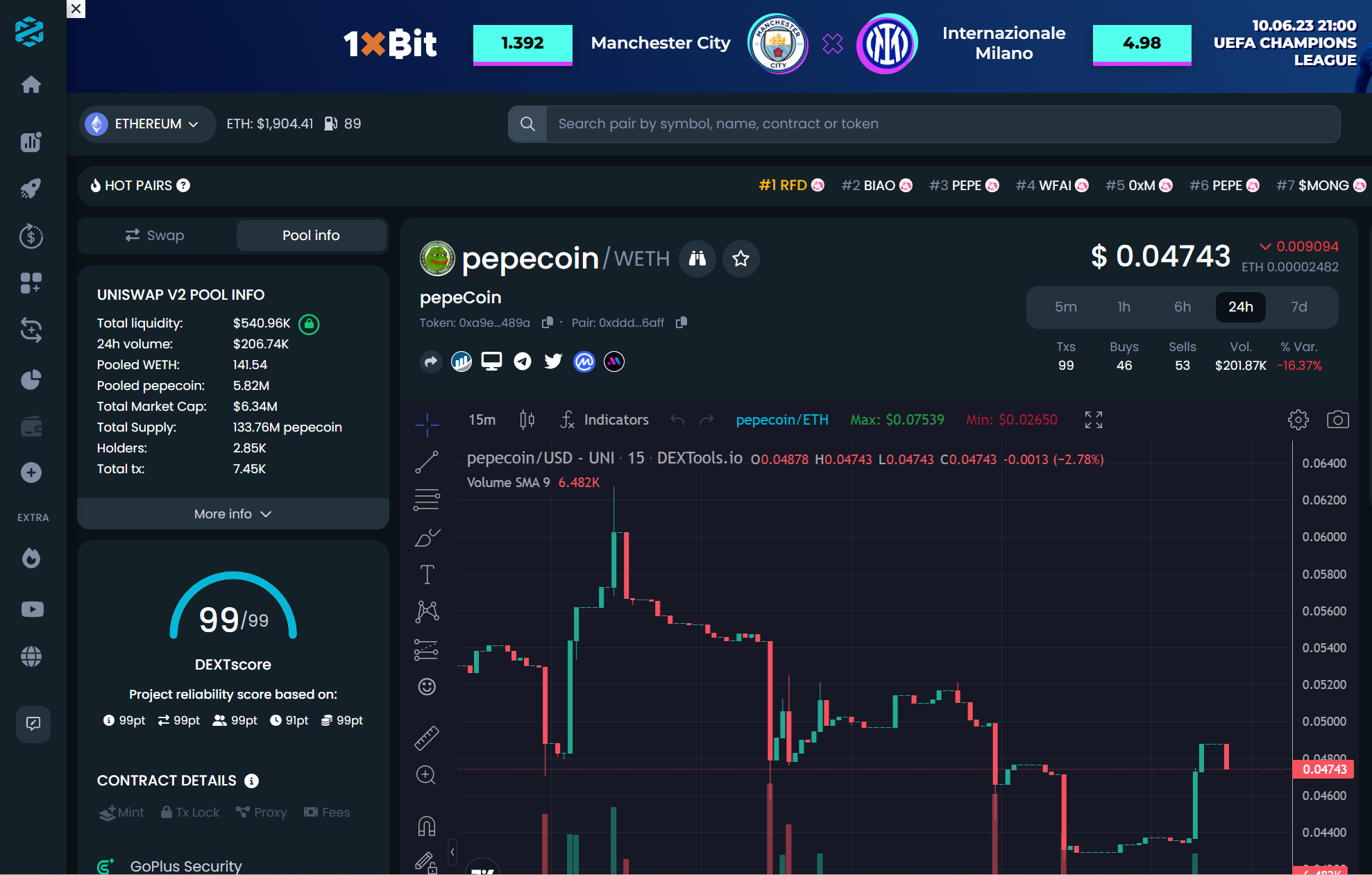Click the 0.04743 price label on axis
The width and height of the screenshot is (1372, 875).
[x=1324, y=770]
